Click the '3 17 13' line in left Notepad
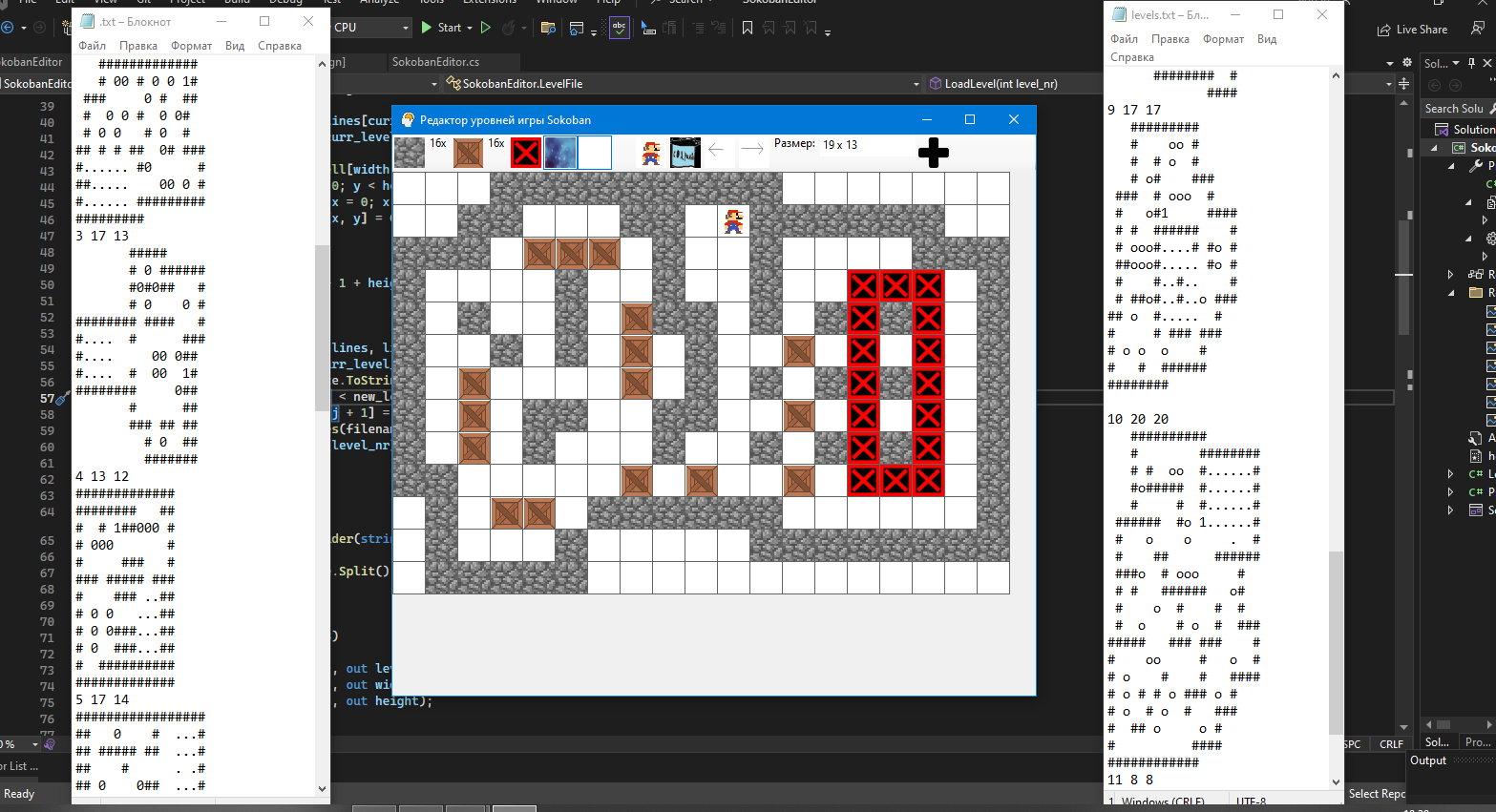 click(101, 236)
